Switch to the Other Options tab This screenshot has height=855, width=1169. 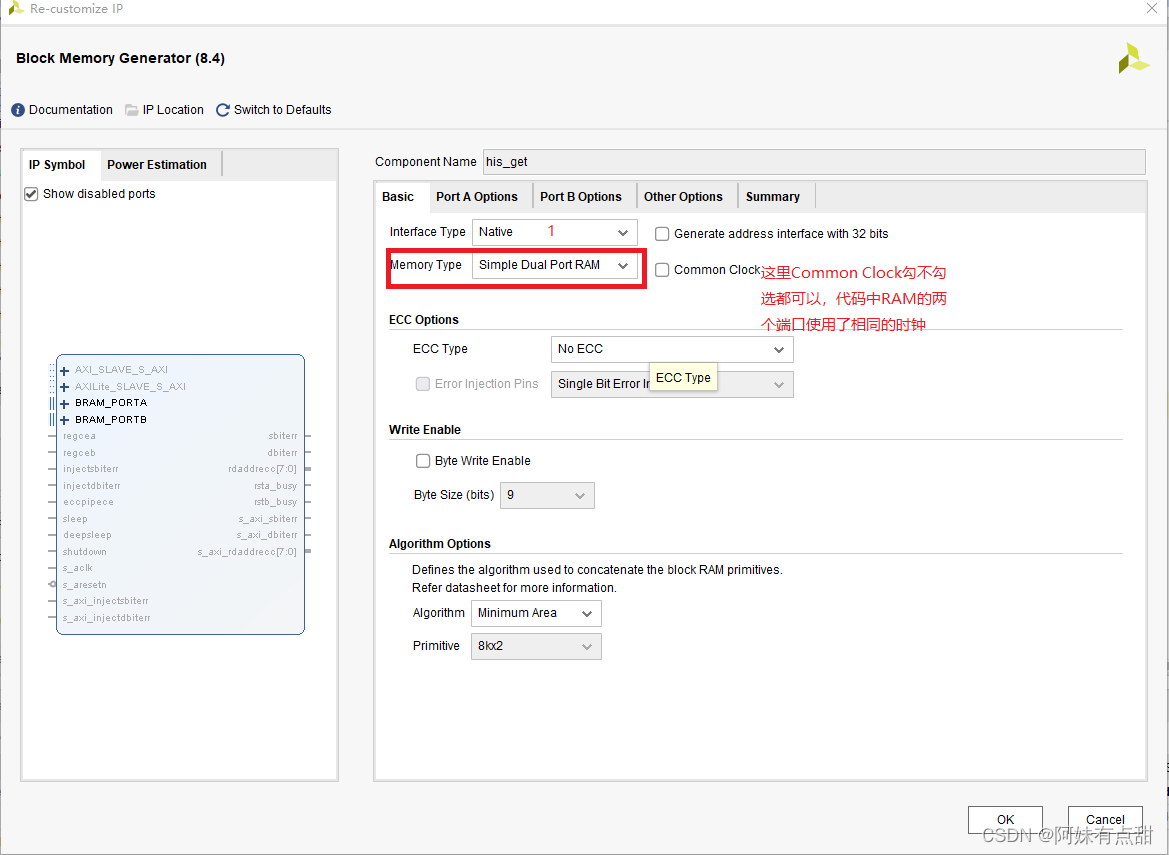(x=684, y=197)
